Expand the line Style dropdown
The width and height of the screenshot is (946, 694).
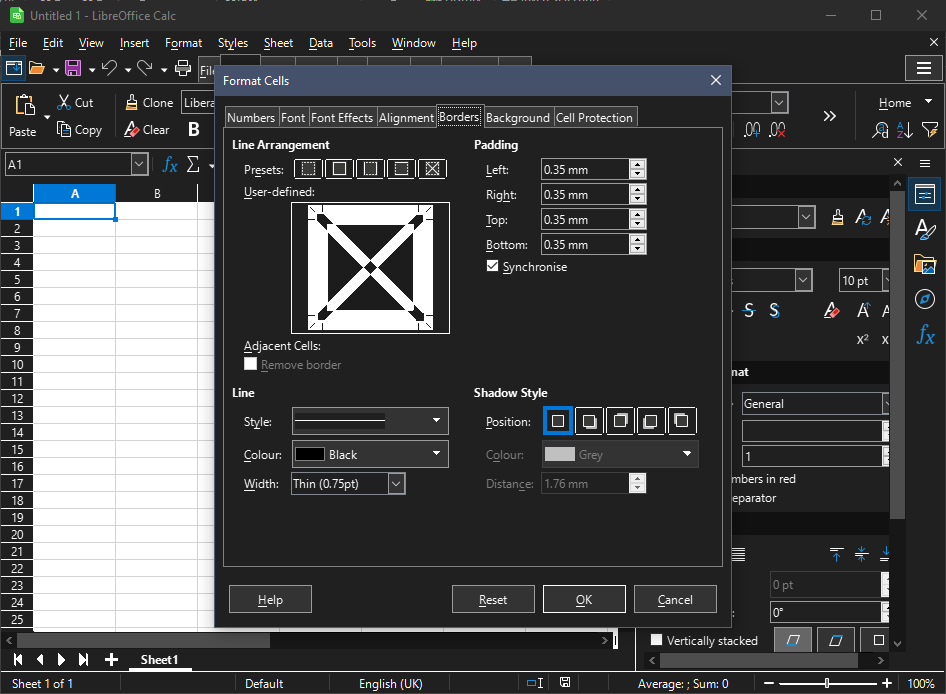pyautogui.click(x=370, y=421)
